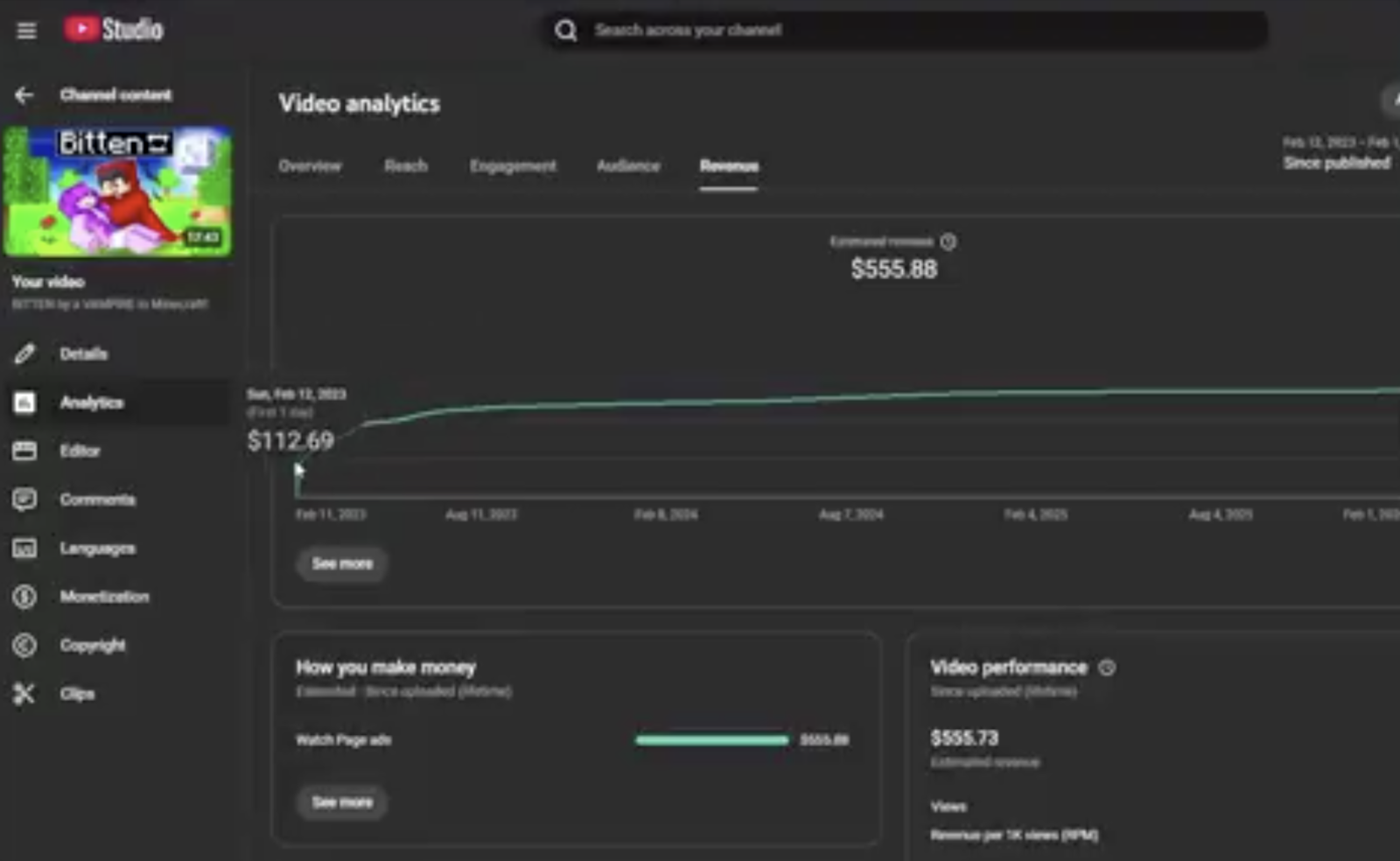Open the Comments sidebar icon
1400x861 pixels.
pos(25,499)
